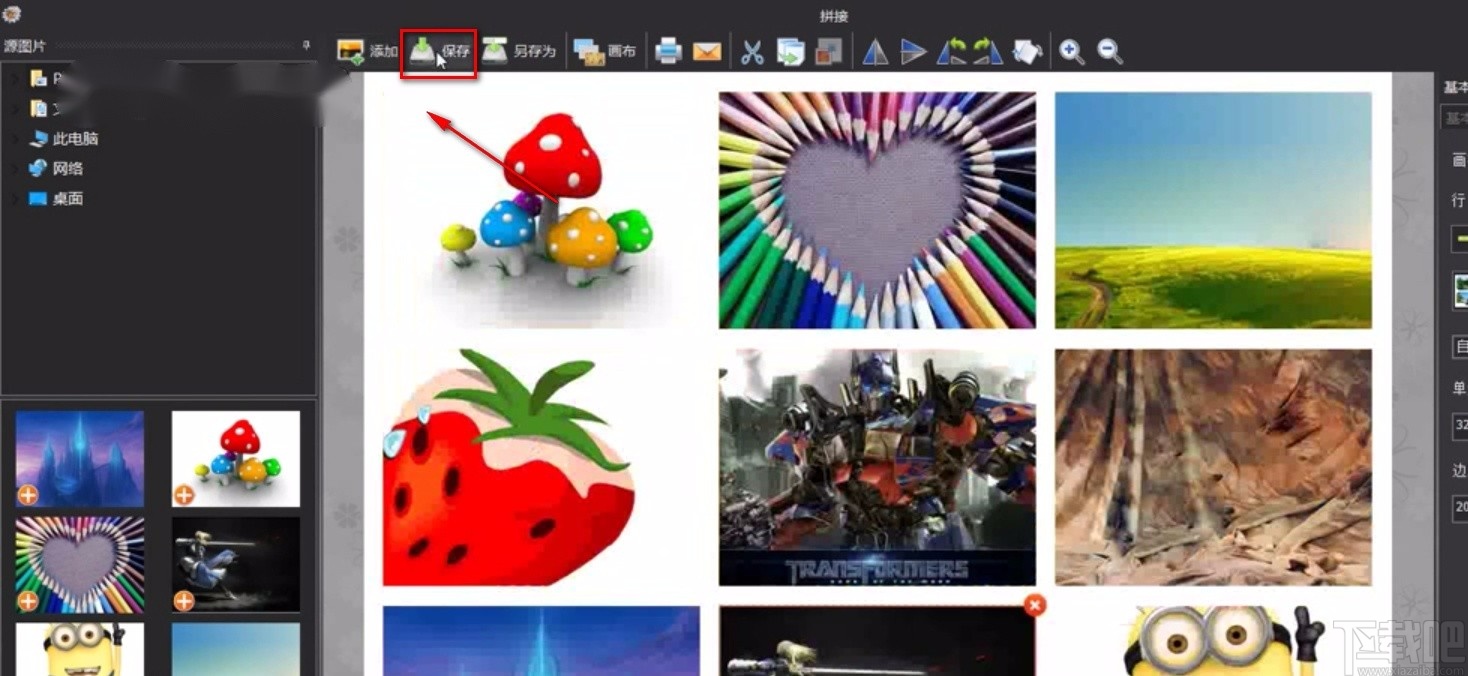Image resolution: width=1468 pixels, height=676 pixels.
Task: Click the free rotate icon before zoom
Action: [1027, 52]
